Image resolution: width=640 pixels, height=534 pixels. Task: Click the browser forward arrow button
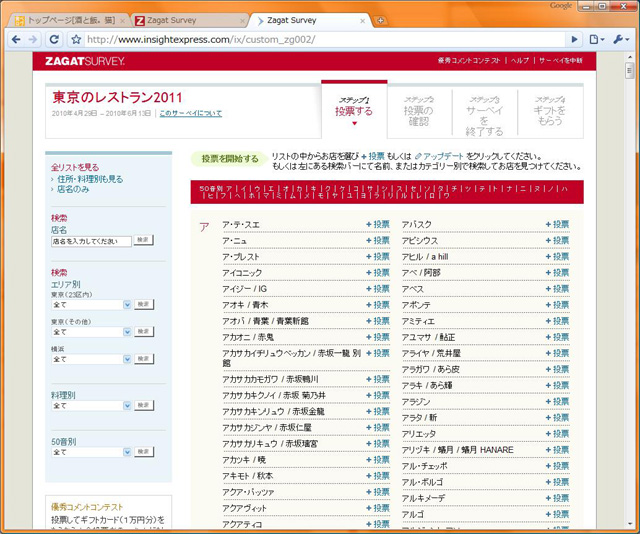coord(33,39)
